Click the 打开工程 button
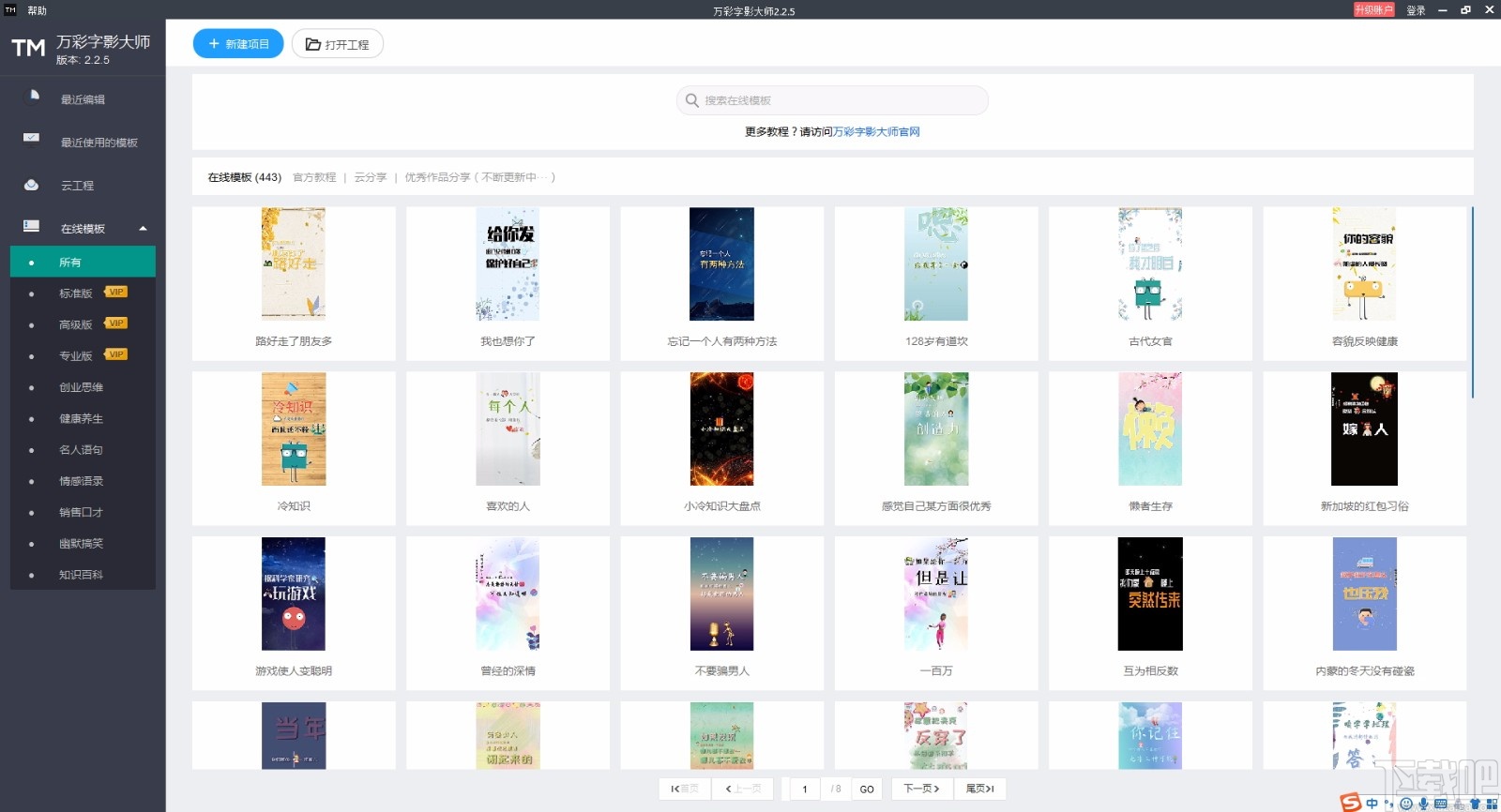Image resolution: width=1501 pixels, height=812 pixels. (x=338, y=44)
